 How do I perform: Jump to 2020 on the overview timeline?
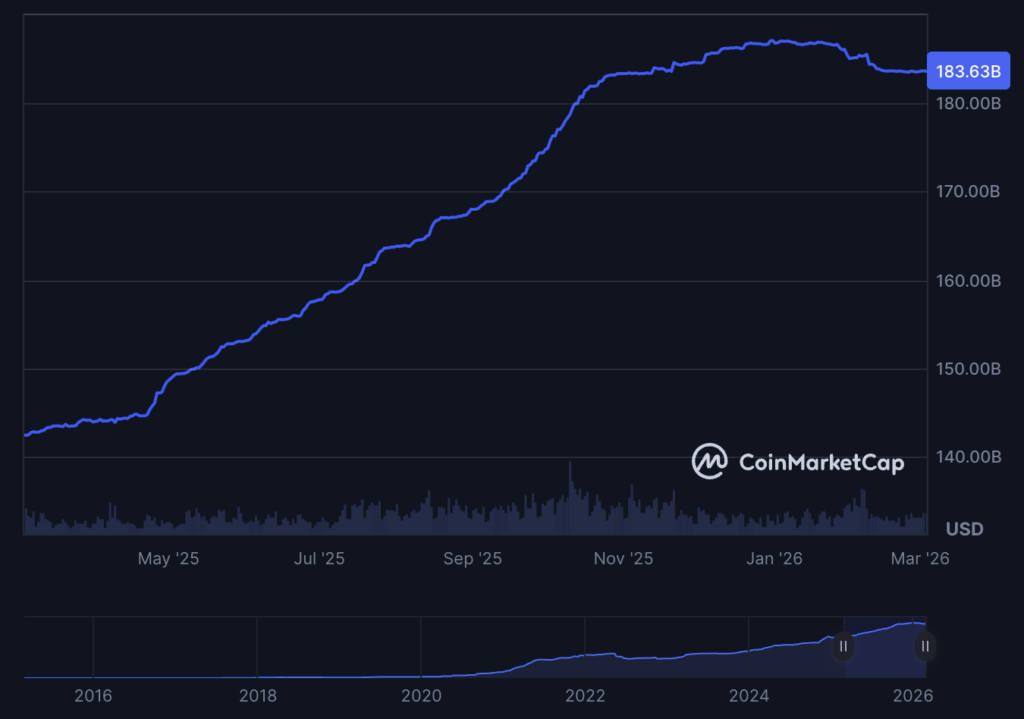point(421,695)
